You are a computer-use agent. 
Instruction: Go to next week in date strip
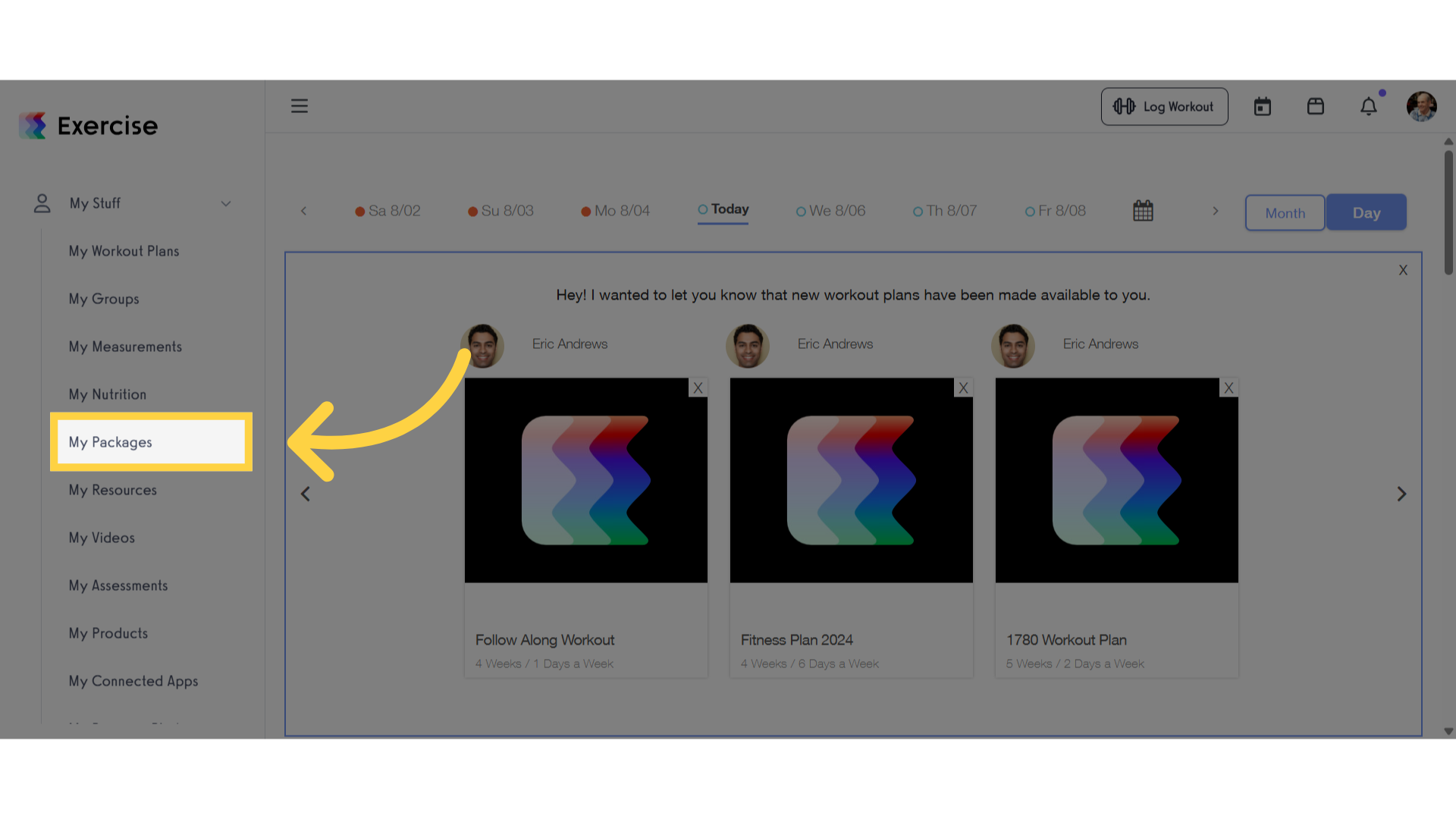(1216, 211)
